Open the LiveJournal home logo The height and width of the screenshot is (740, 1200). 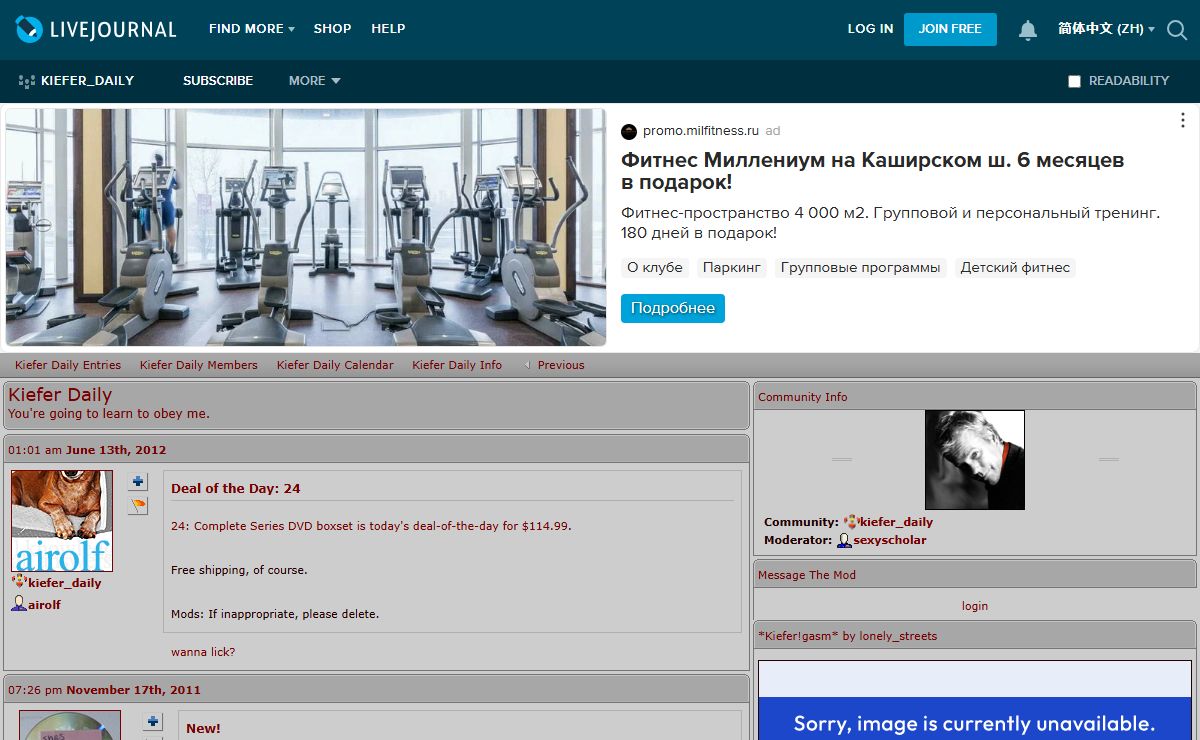(x=96, y=29)
